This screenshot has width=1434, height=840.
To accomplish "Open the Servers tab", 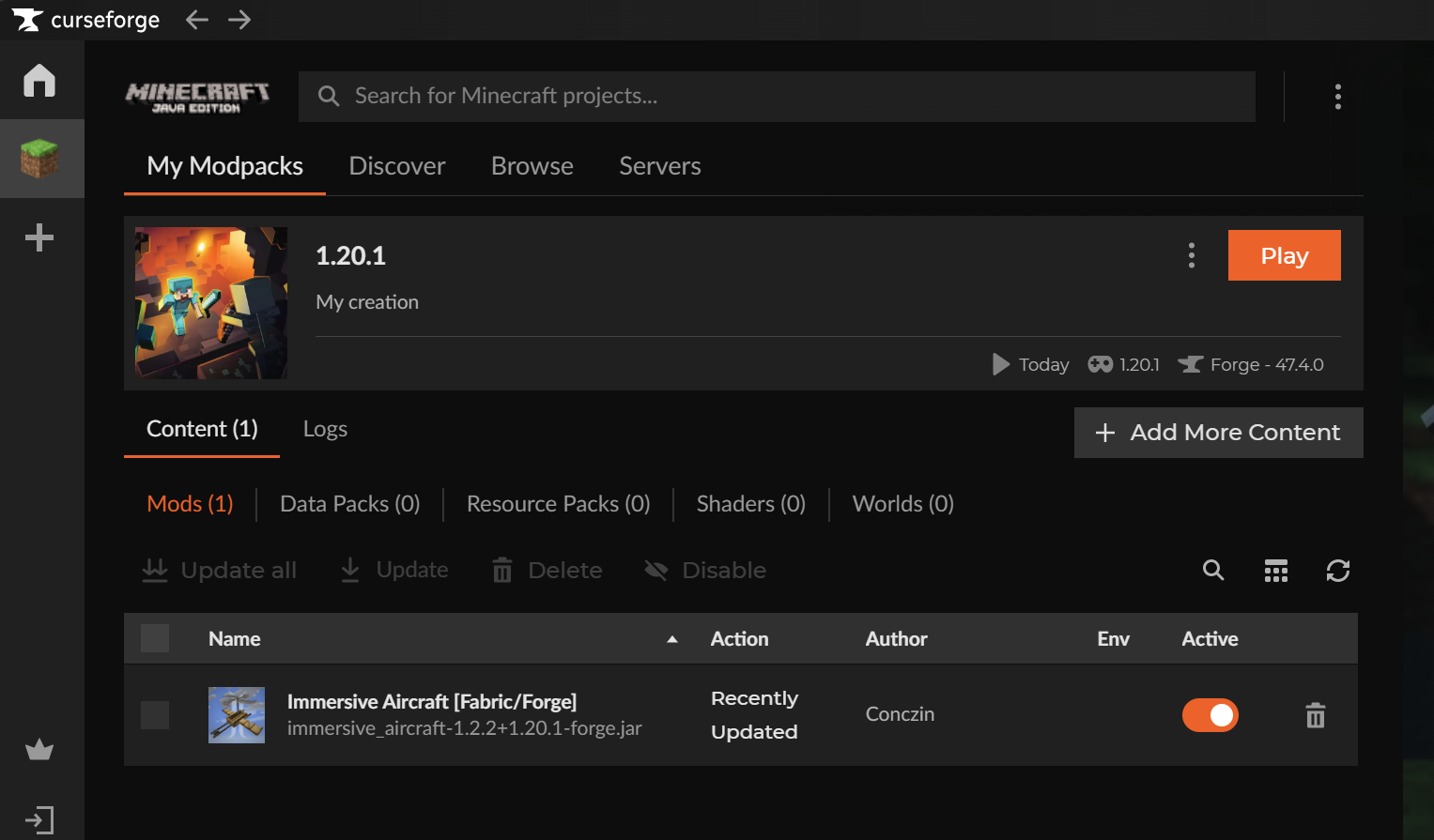I will pos(660,166).
